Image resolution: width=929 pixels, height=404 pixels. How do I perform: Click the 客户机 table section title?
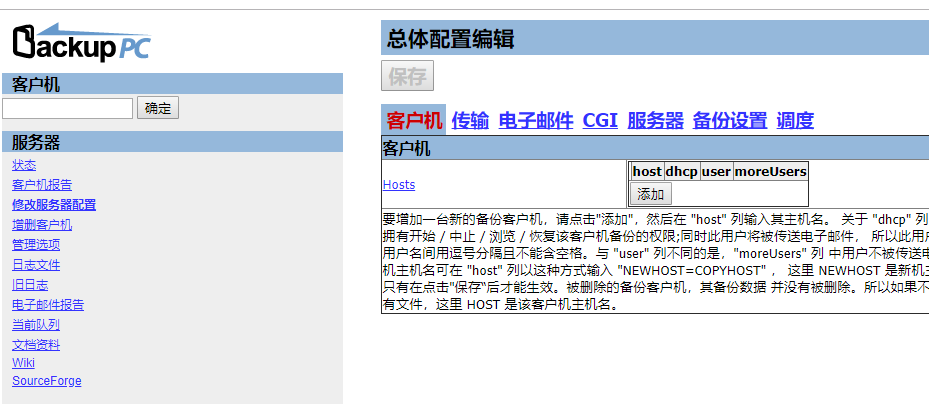point(406,149)
